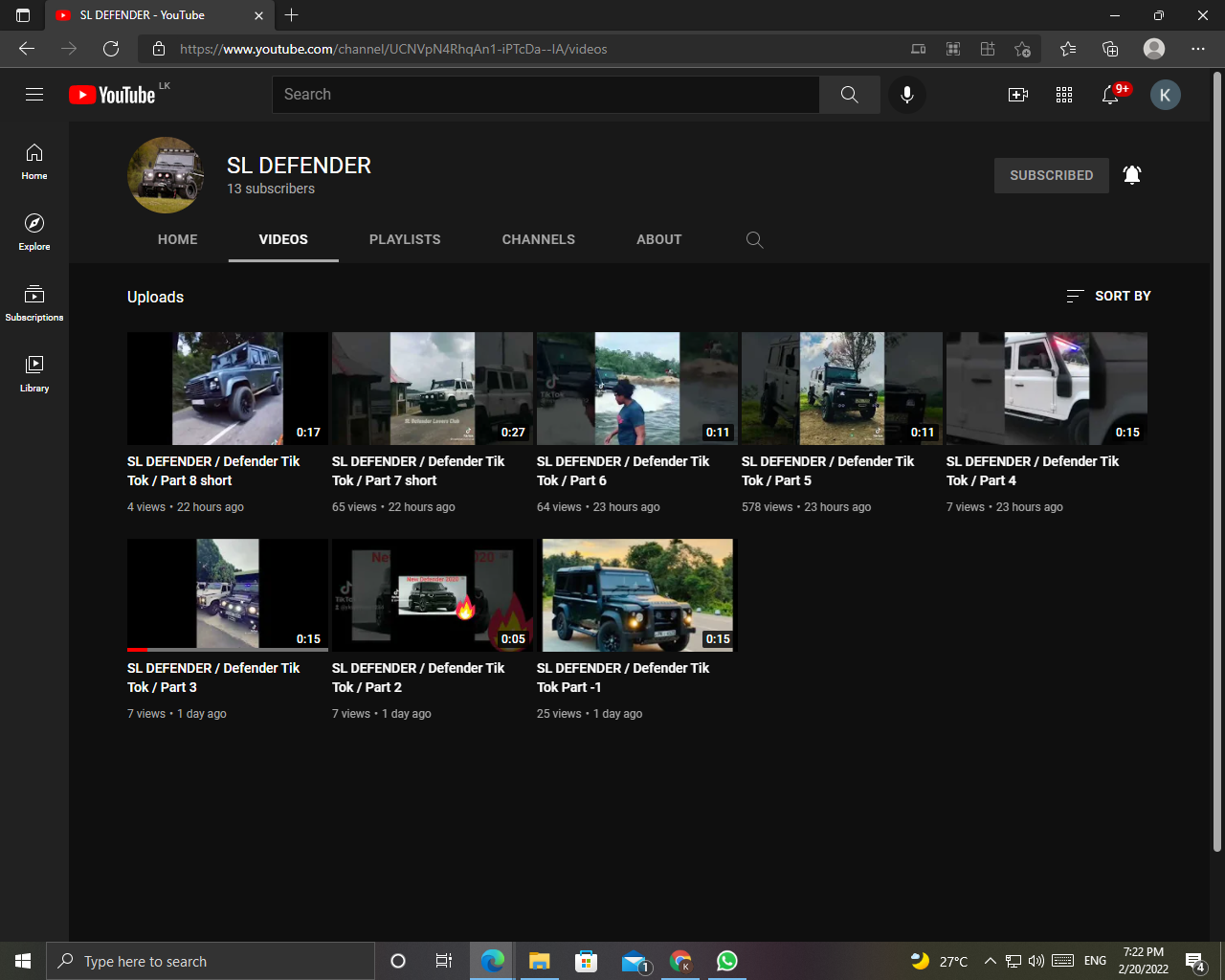
Task: Search within the channel using magnifier
Action: coord(754,240)
